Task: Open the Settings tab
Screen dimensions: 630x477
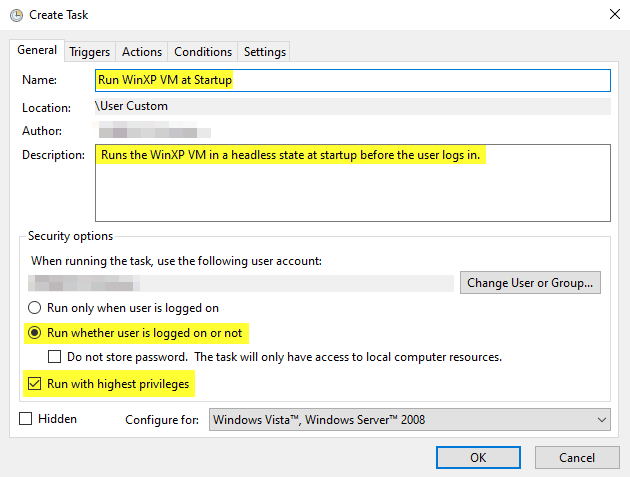Action: pos(264,52)
